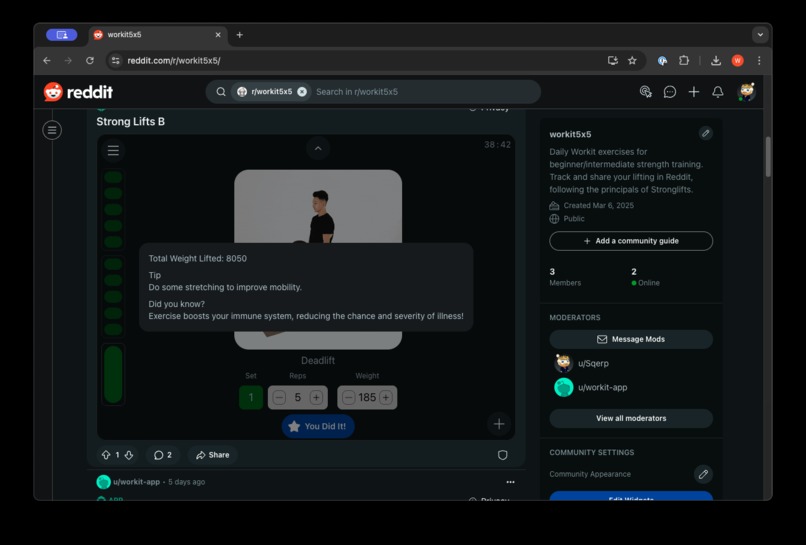Edit Community Appearance pencil icon

pos(703,474)
